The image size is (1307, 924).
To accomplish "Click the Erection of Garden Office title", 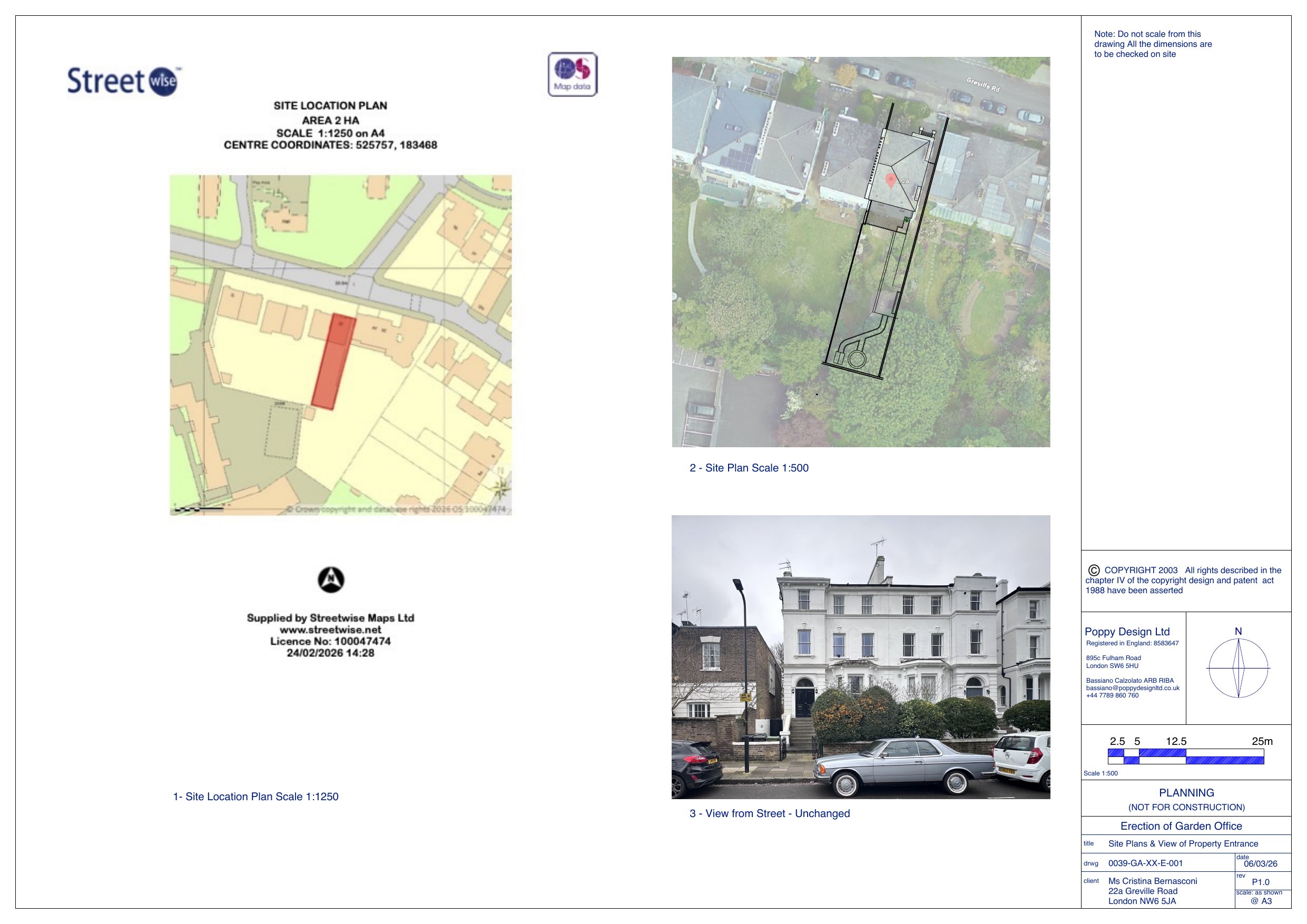I will [x=1181, y=826].
